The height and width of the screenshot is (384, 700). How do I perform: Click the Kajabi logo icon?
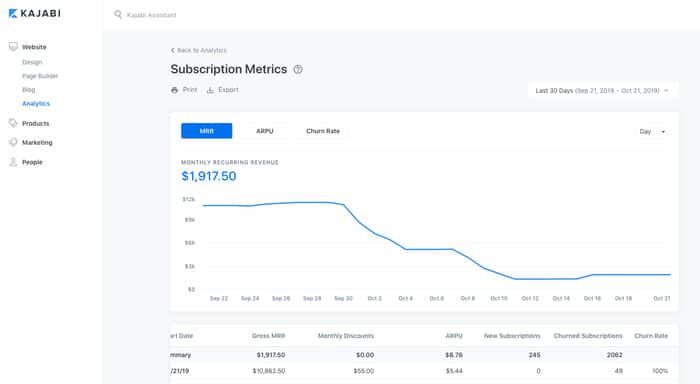click(x=13, y=13)
